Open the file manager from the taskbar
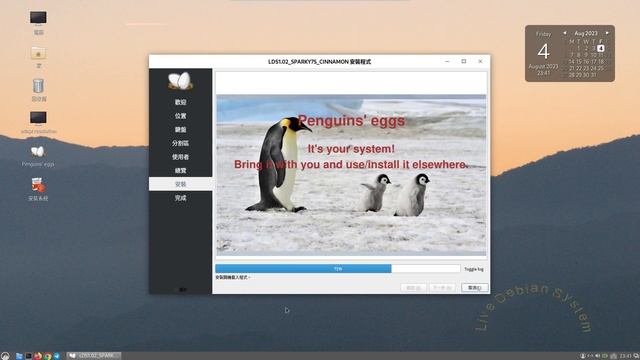 [19, 356]
